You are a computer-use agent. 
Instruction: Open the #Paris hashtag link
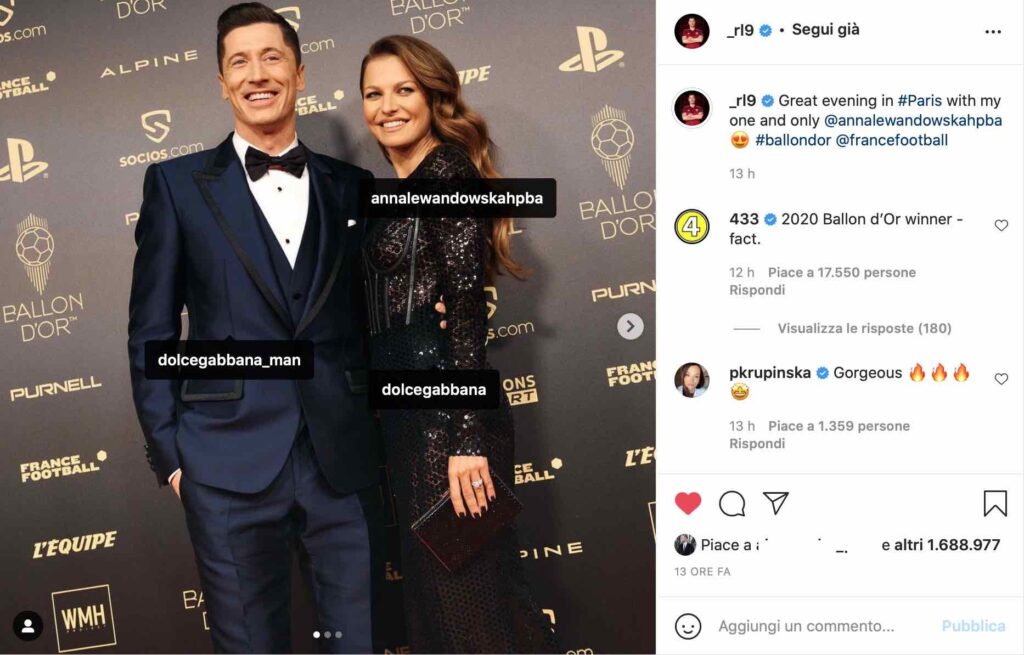(x=920, y=101)
